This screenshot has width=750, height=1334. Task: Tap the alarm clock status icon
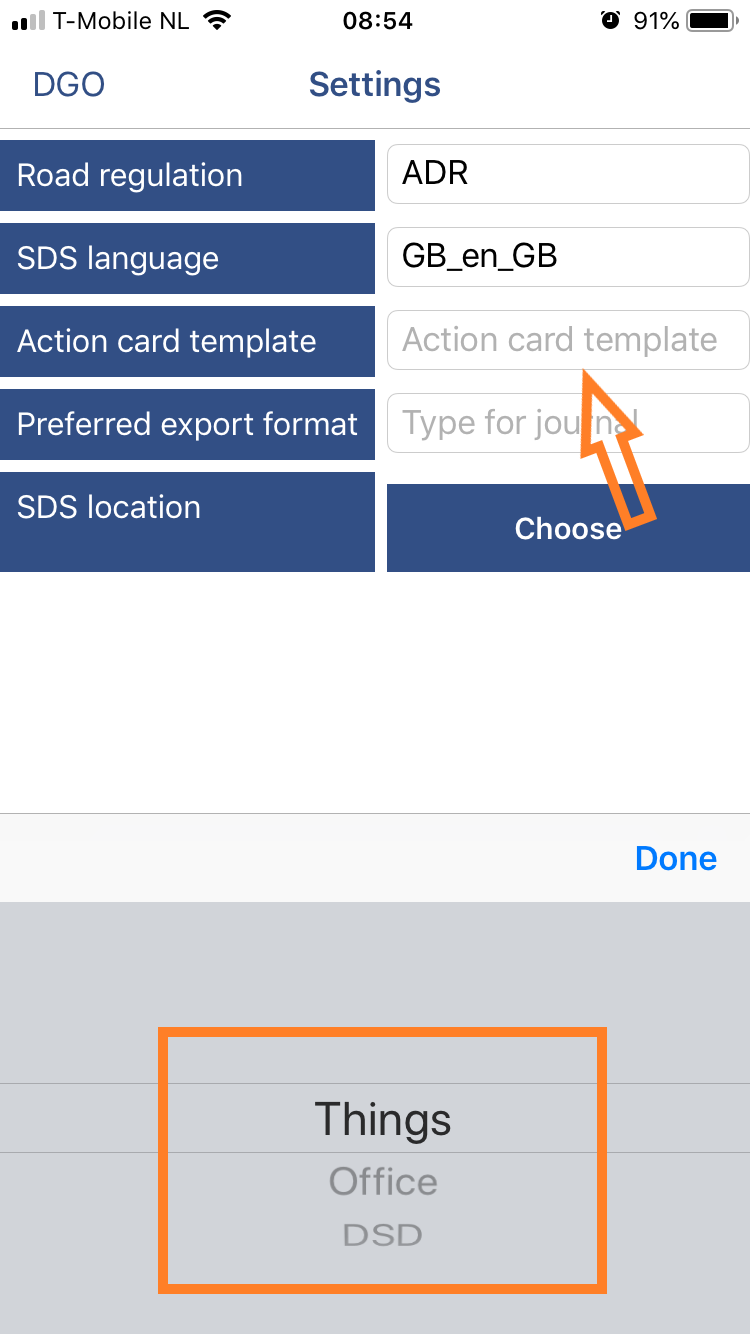click(x=610, y=21)
